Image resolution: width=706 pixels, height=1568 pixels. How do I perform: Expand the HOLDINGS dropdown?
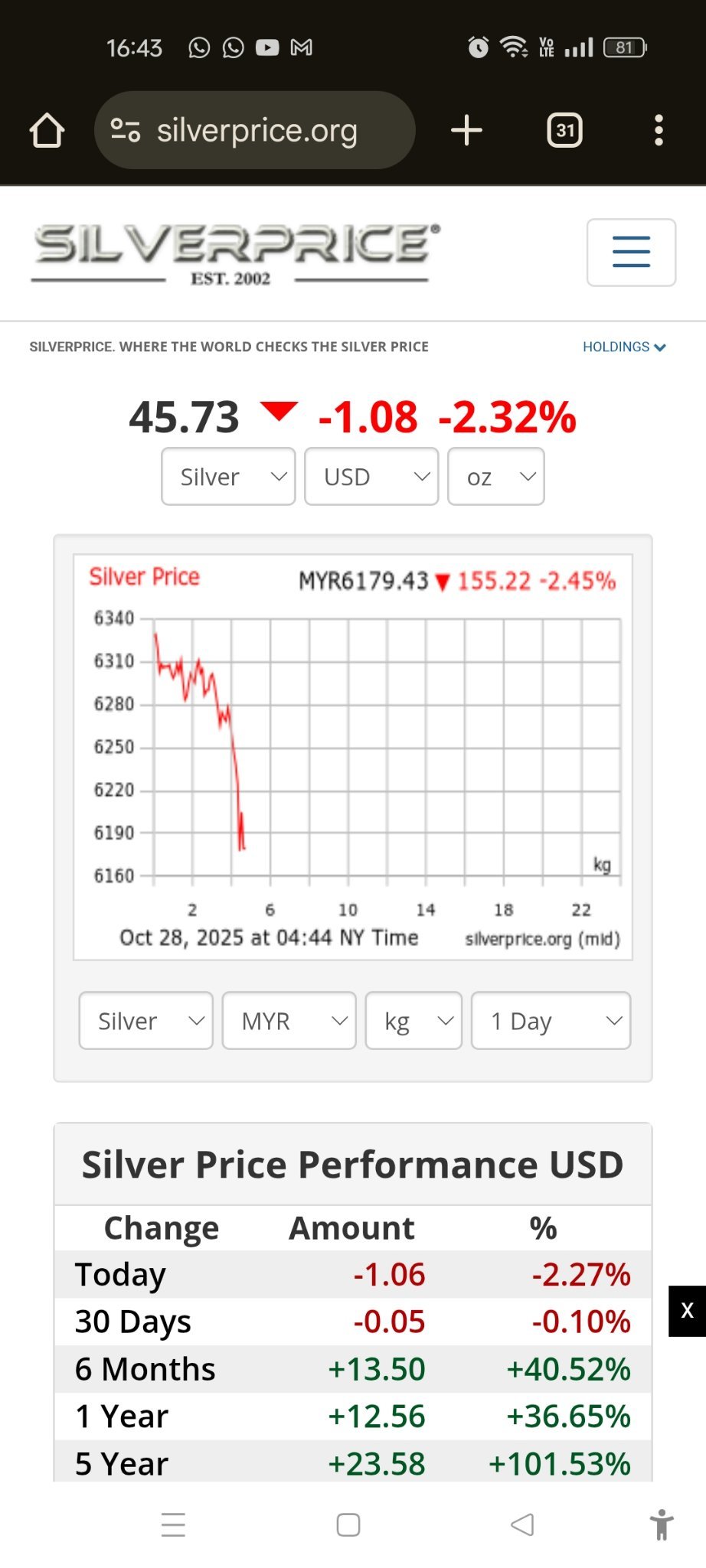624,347
